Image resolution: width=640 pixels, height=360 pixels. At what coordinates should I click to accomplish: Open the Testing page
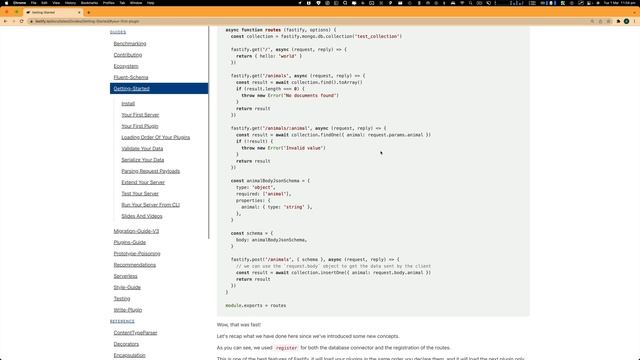coord(122,299)
